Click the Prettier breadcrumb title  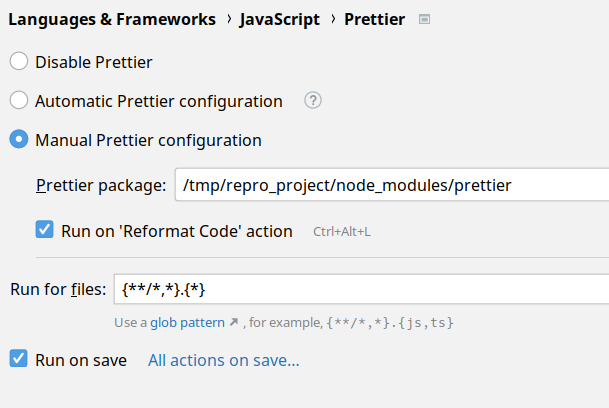(374, 19)
